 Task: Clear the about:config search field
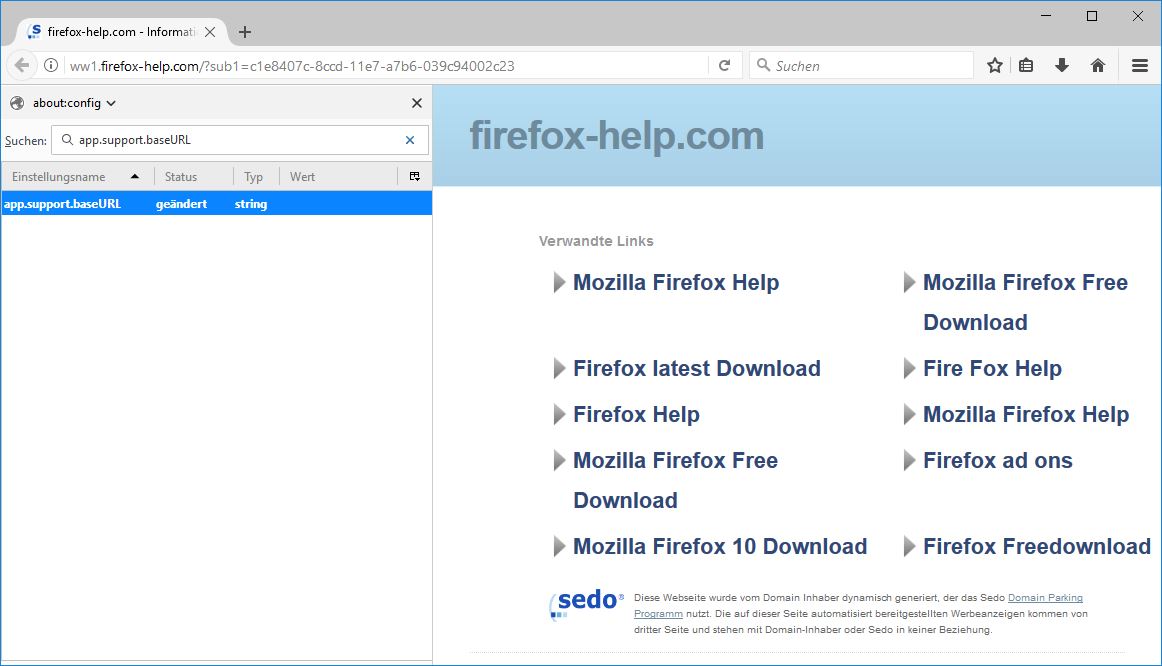(410, 140)
